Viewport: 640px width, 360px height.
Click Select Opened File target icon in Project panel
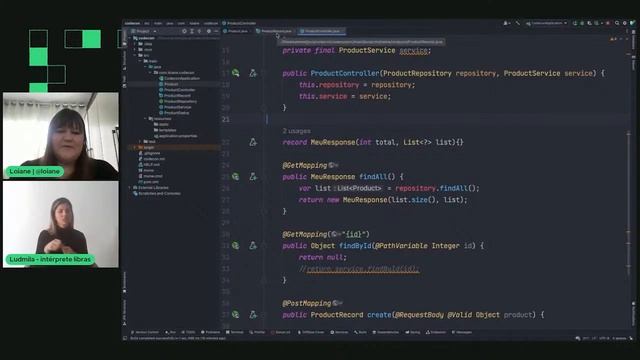[184, 31]
